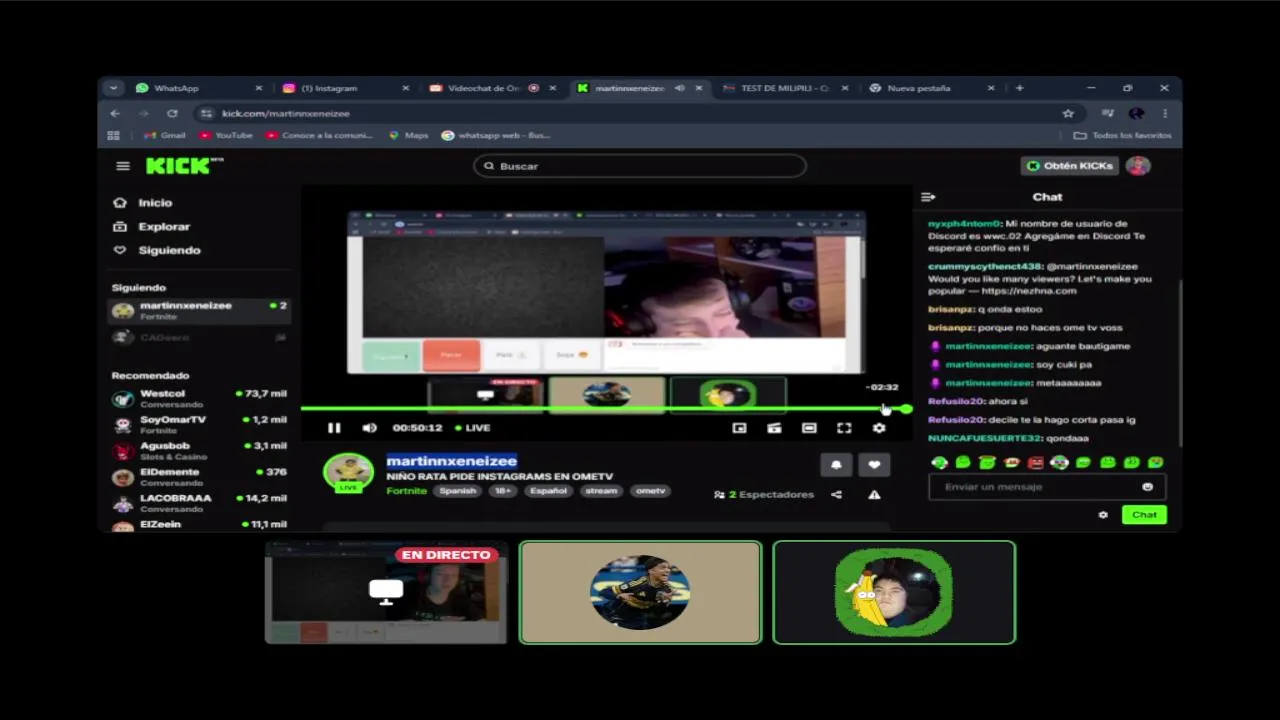
Task: Open LACOBRAAA recommended channel
Action: tap(199, 503)
